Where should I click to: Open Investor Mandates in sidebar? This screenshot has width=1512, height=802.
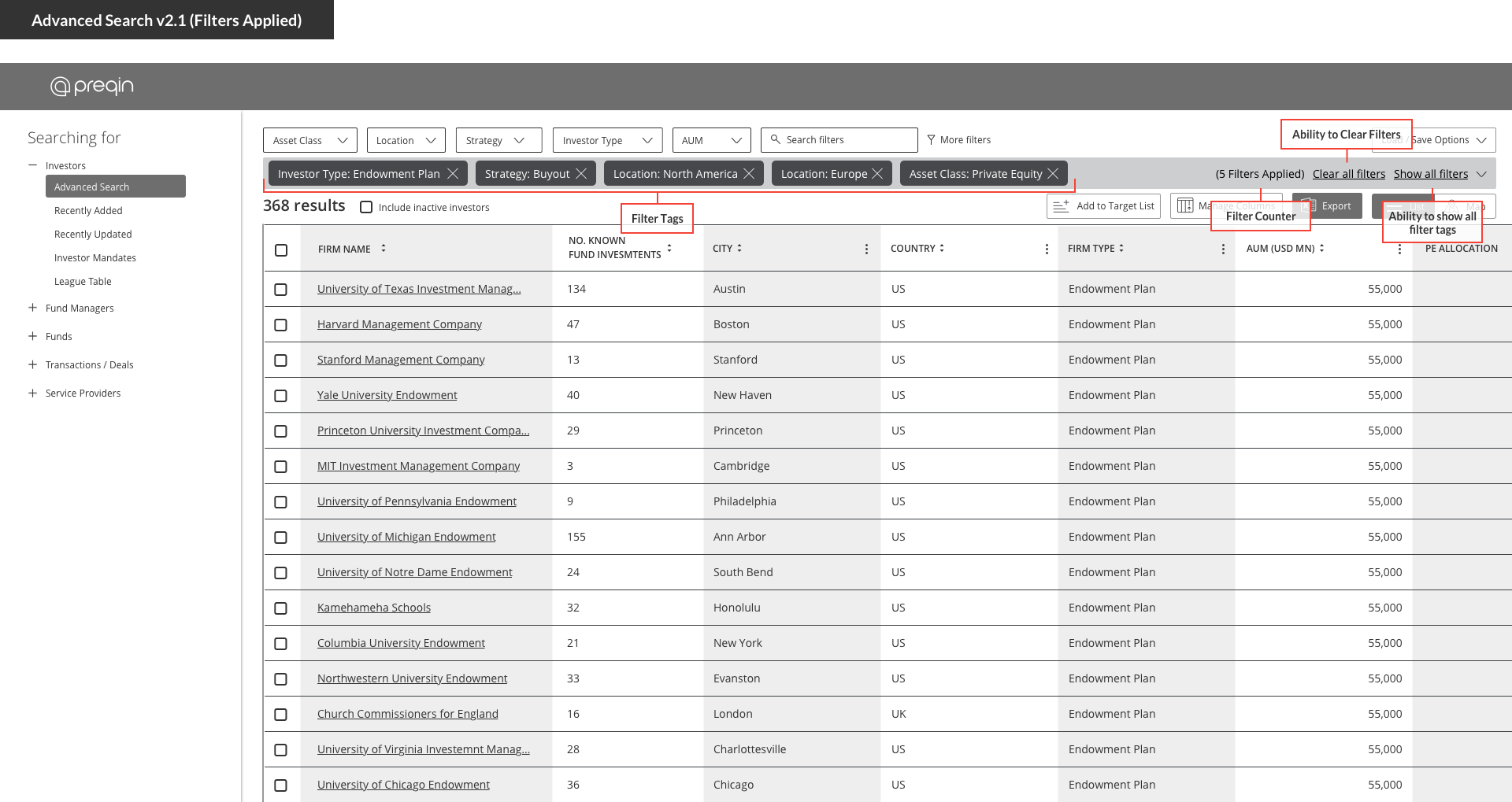[95, 257]
